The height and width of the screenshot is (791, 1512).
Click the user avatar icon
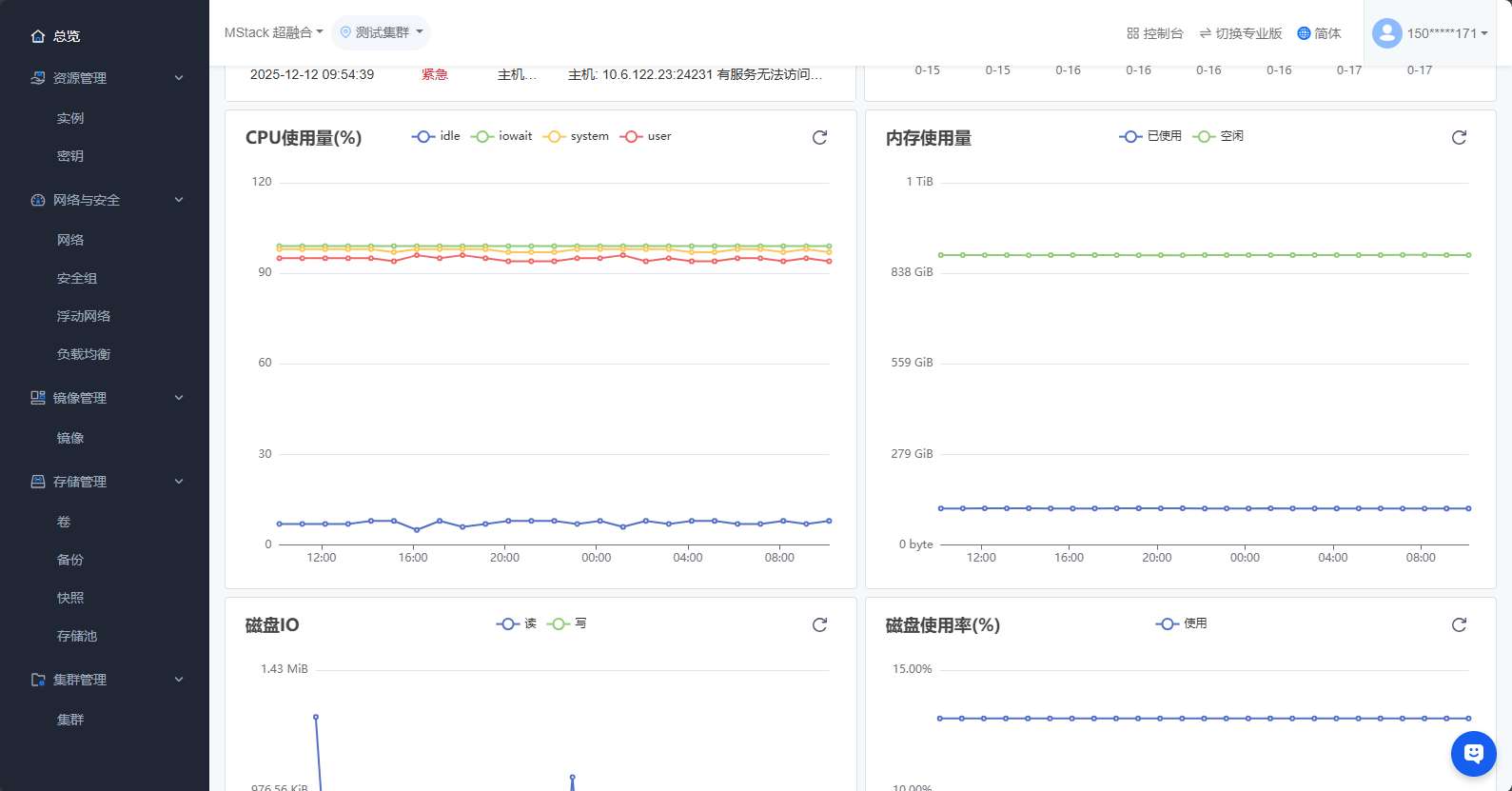click(1386, 33)
